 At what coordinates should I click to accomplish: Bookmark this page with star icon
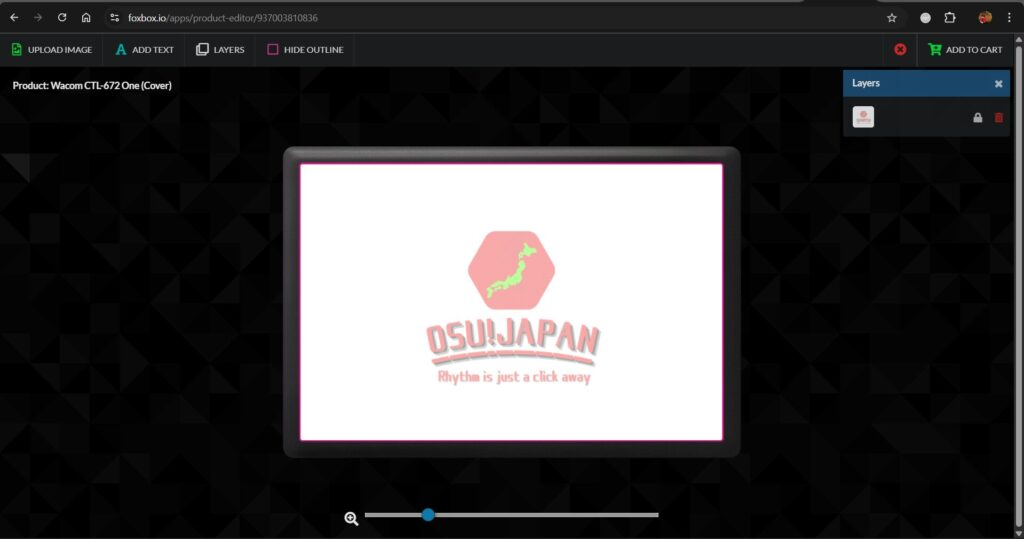891,18
